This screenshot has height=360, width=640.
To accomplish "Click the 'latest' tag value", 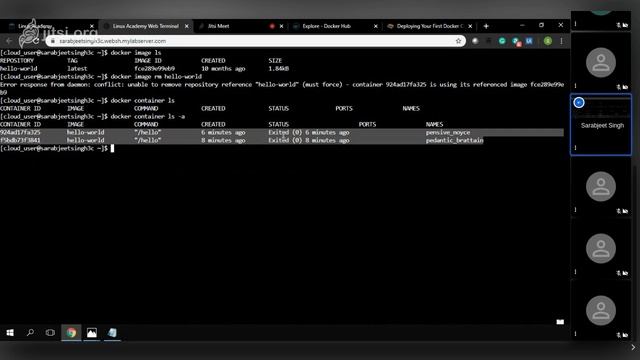I will coord(77,69).
